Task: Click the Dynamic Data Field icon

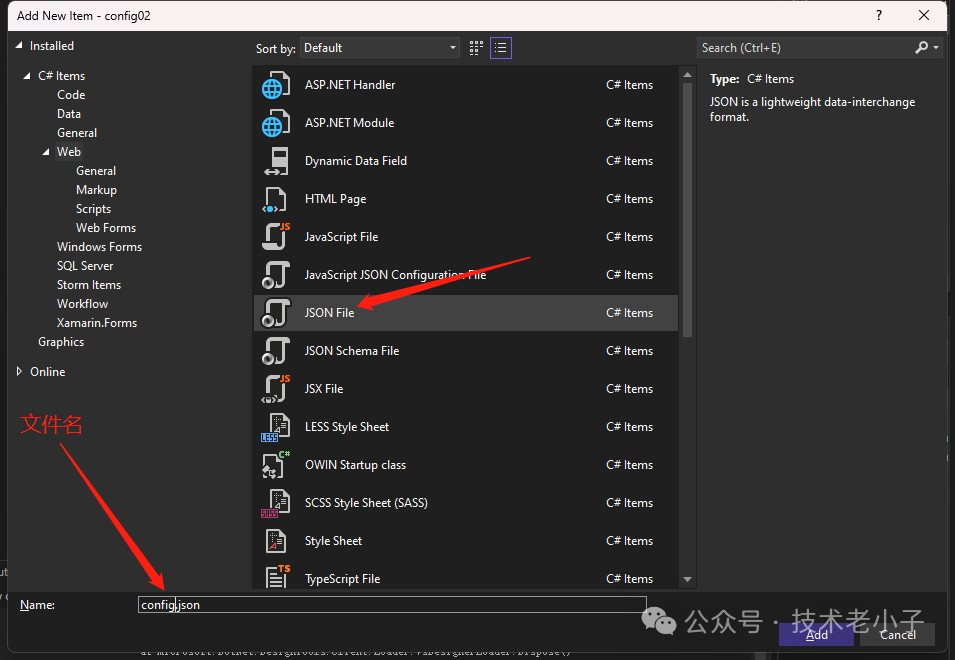Action: pos(275,162)
